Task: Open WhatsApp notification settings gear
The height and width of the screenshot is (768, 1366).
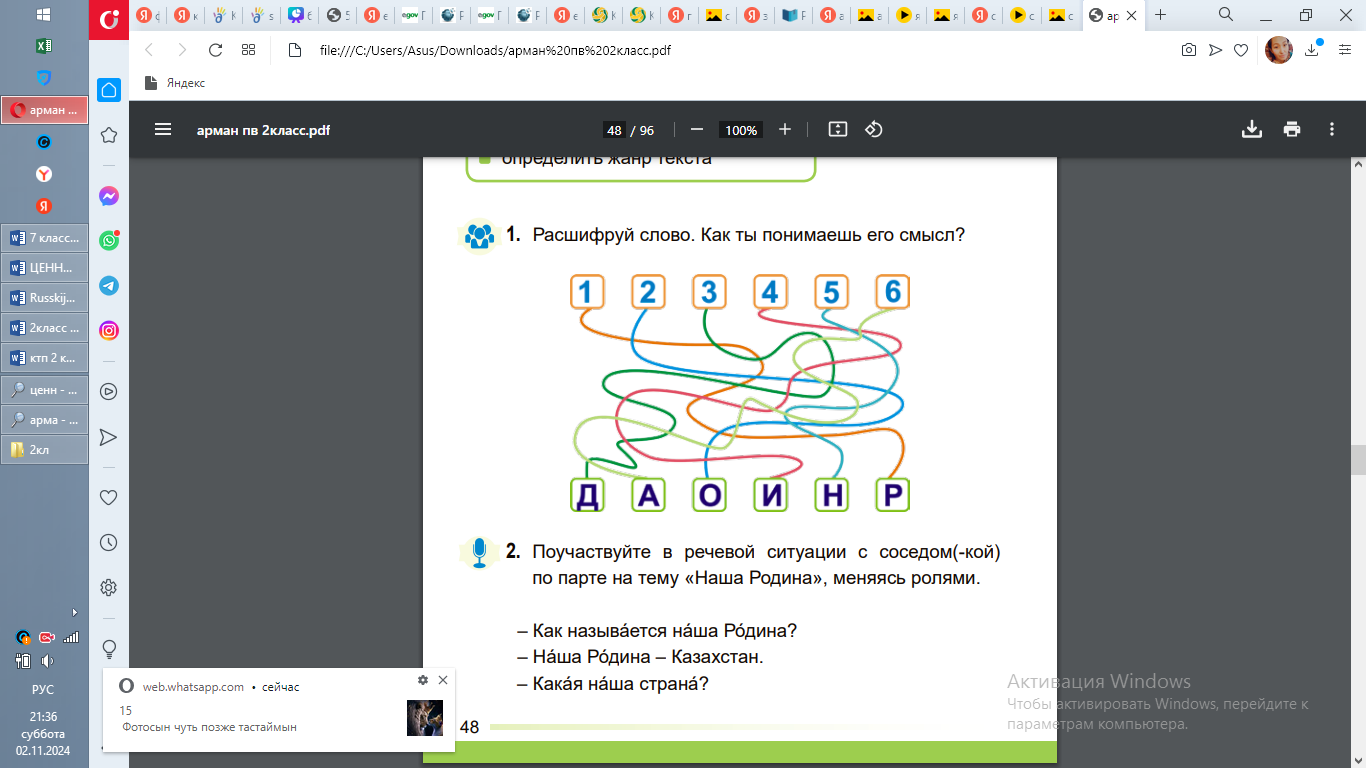Action: coord(423,680)
